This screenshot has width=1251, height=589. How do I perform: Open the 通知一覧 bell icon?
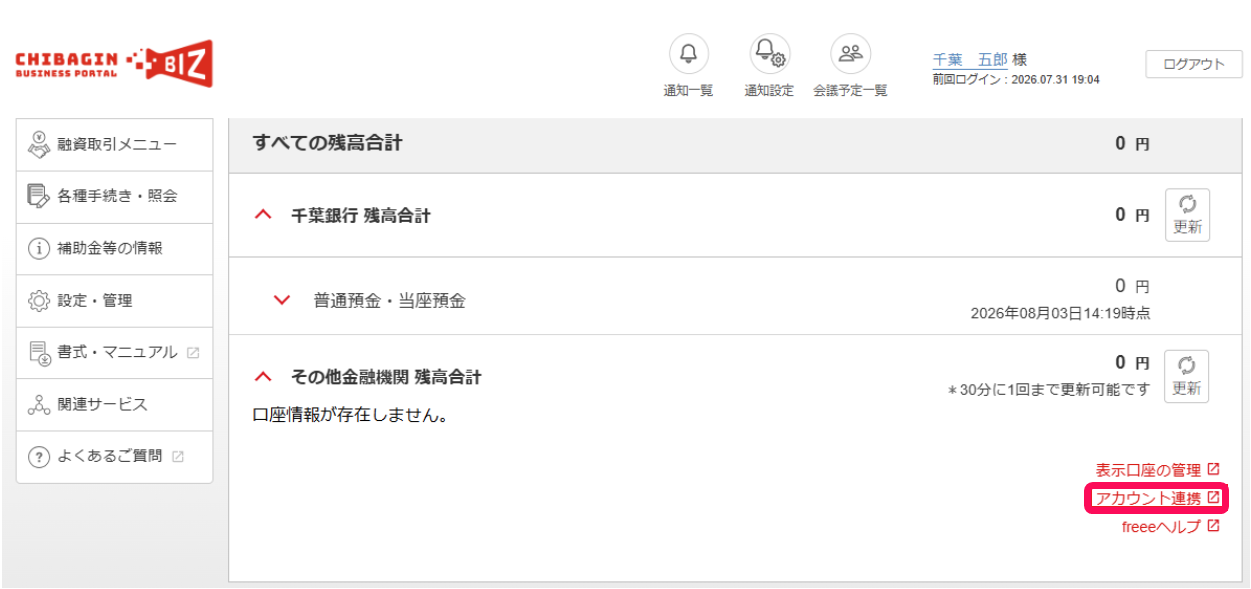coord(688,54)
